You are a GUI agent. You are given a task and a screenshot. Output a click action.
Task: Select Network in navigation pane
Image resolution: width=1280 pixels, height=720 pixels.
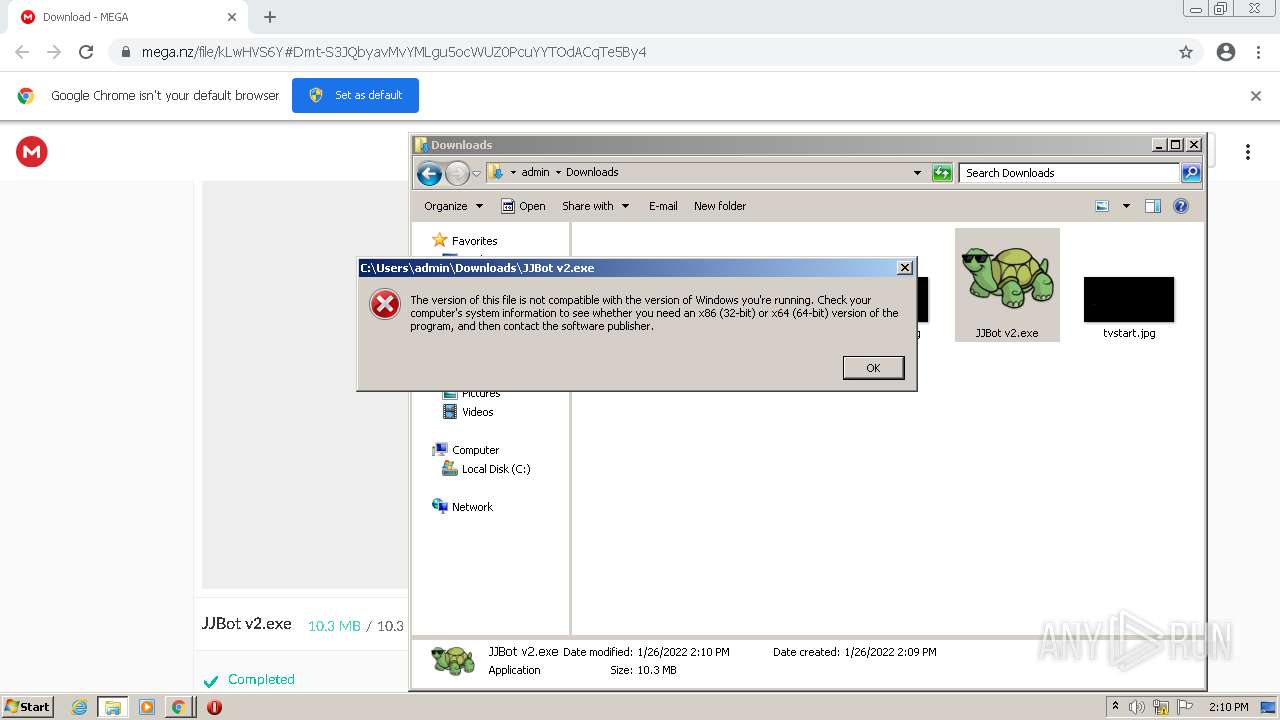tap(472, 507)
